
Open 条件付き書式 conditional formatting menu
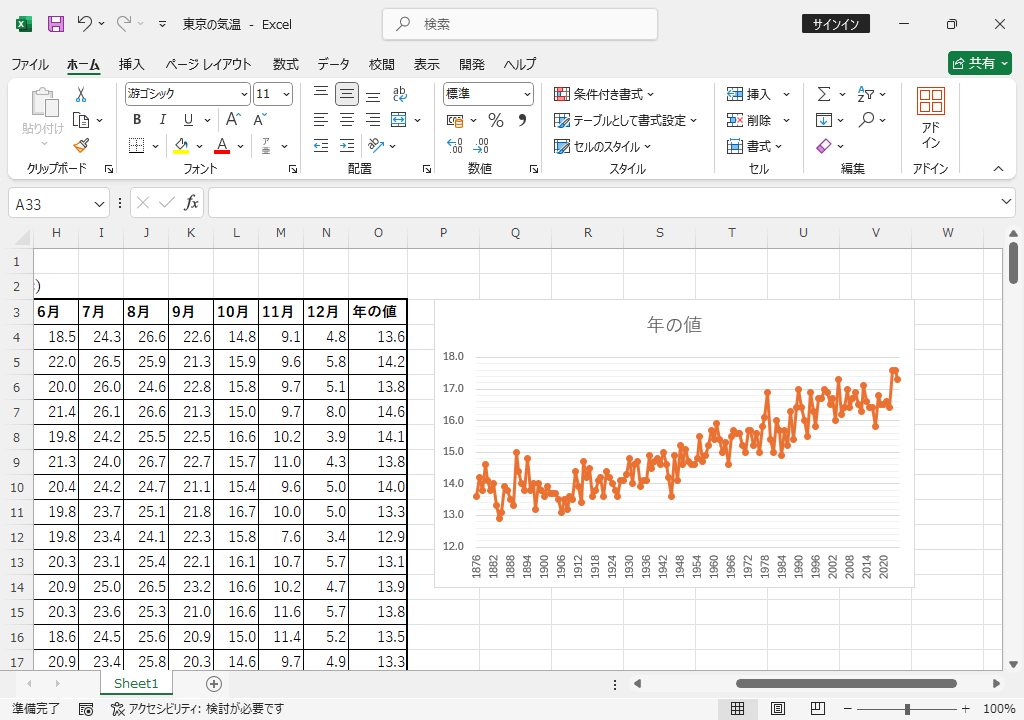click(604, 94)
